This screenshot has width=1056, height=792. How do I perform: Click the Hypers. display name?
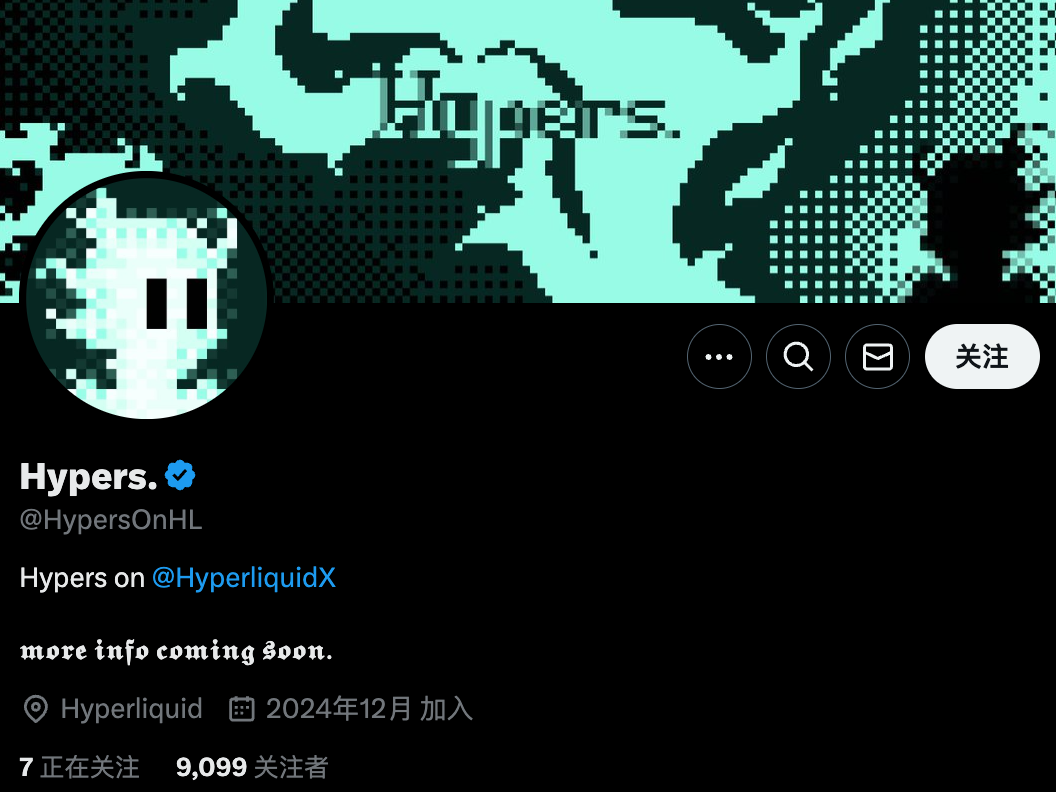88,477
